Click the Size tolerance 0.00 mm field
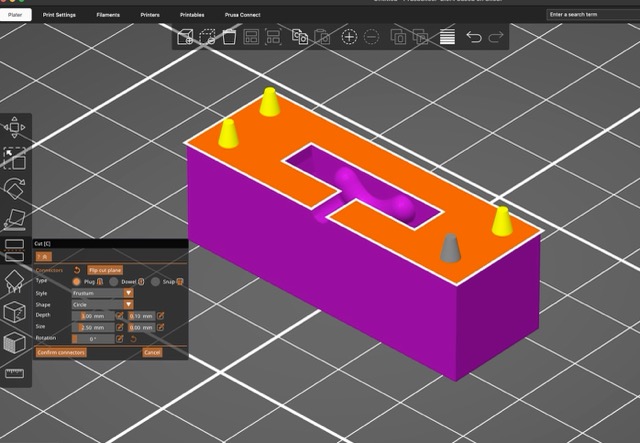The height and width of the screenshot is (443, 640). [142, 327]
